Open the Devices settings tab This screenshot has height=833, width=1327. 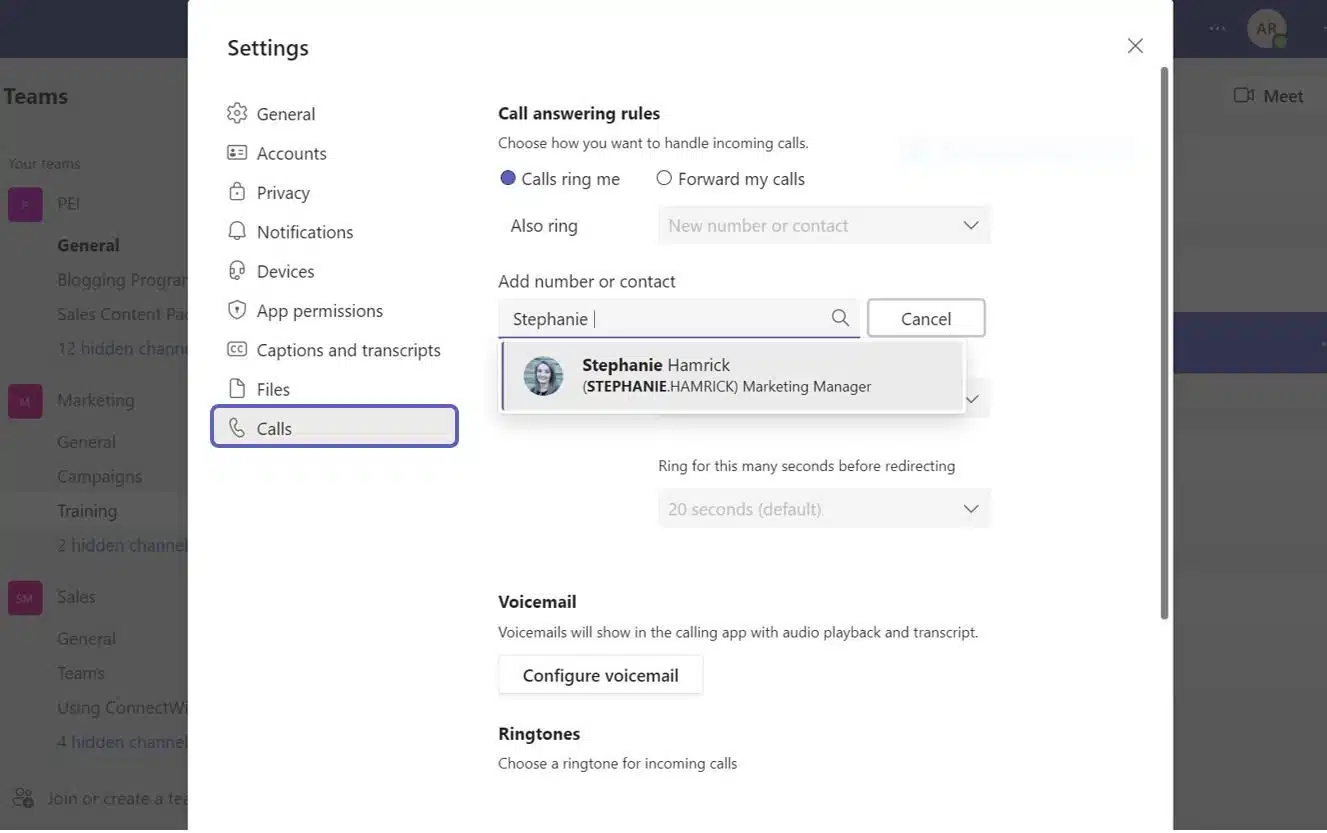click(334, 271)
